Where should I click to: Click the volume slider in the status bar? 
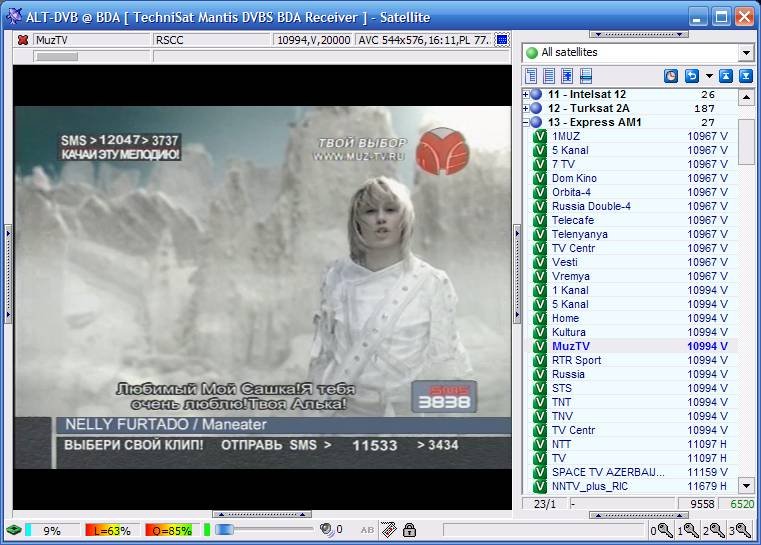pos(265,530)
